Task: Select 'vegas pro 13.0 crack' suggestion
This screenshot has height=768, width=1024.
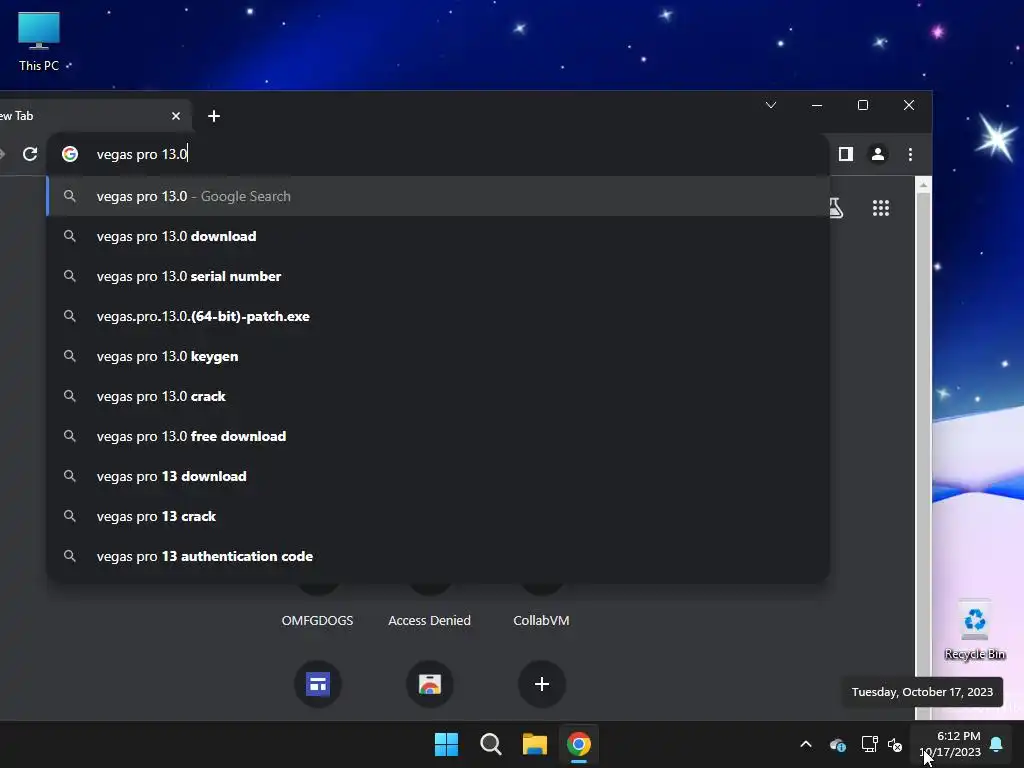Action: click(x=438, y=396)
